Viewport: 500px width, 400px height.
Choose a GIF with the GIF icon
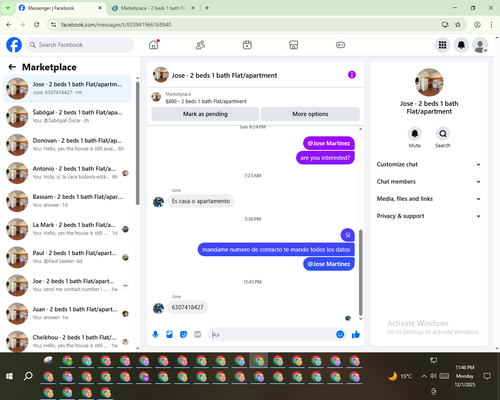[198, 334]
